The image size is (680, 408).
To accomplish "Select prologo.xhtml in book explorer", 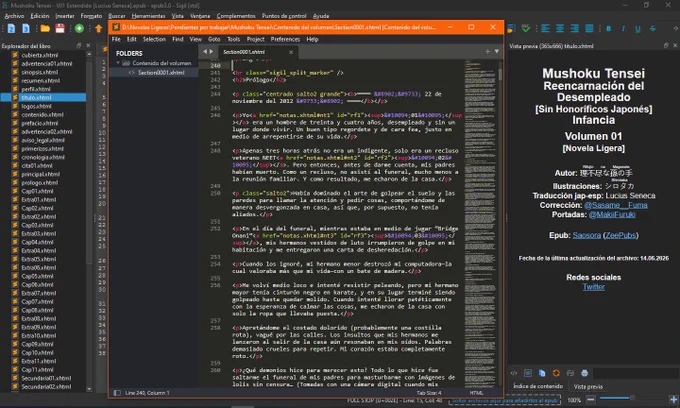I will tap(39, 183).
